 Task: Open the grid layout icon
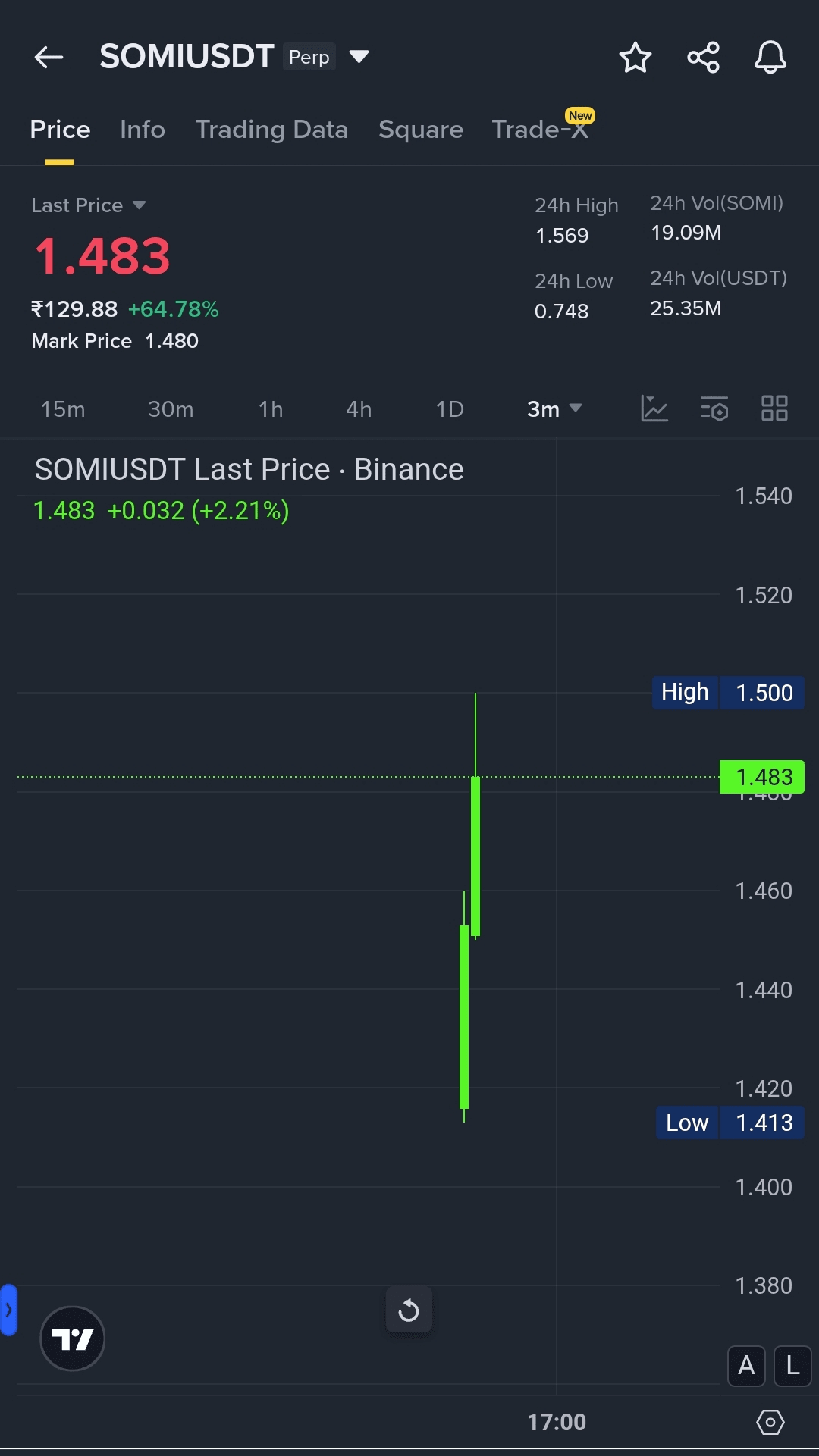pos(774,409)
